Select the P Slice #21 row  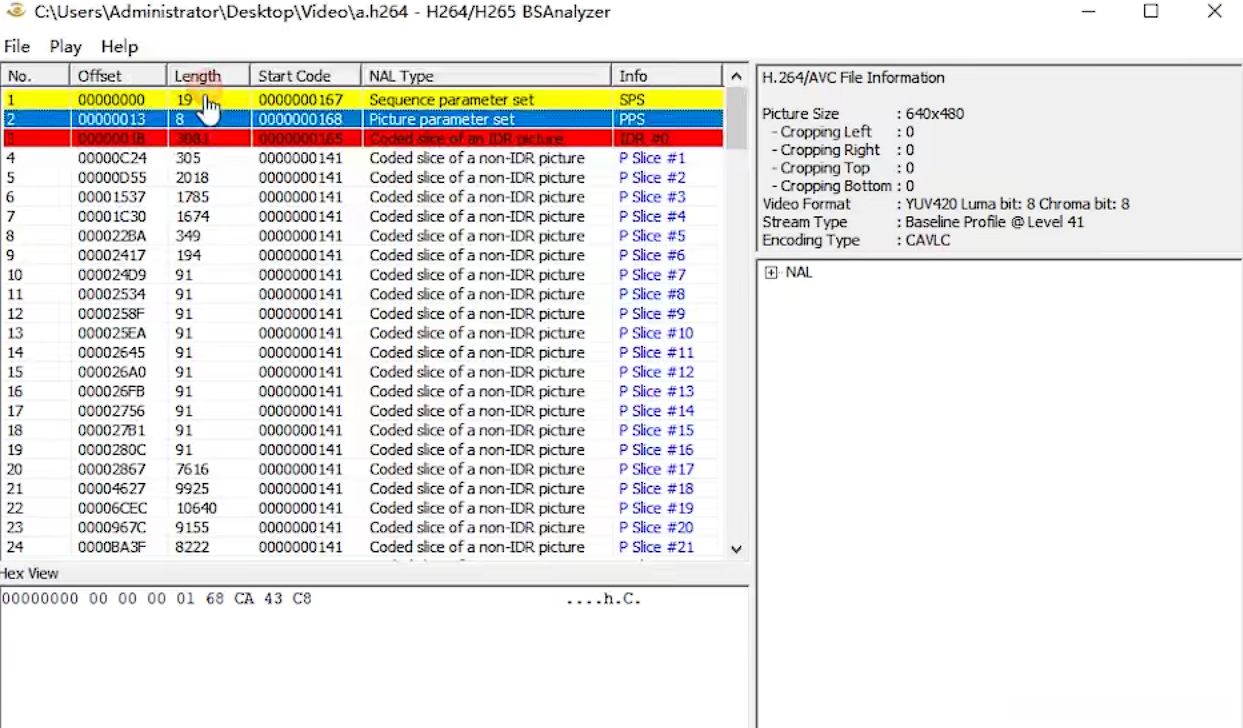[x=362, y=548]
